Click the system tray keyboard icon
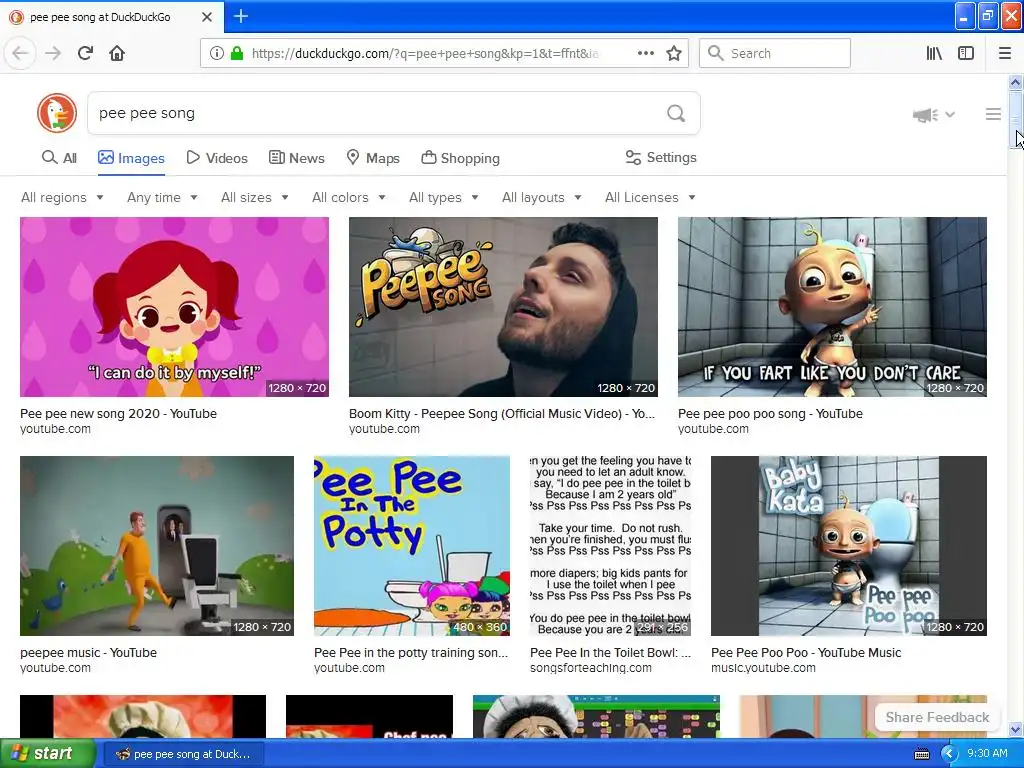This screenshot has width=1024, height=768. coord(921,754)
